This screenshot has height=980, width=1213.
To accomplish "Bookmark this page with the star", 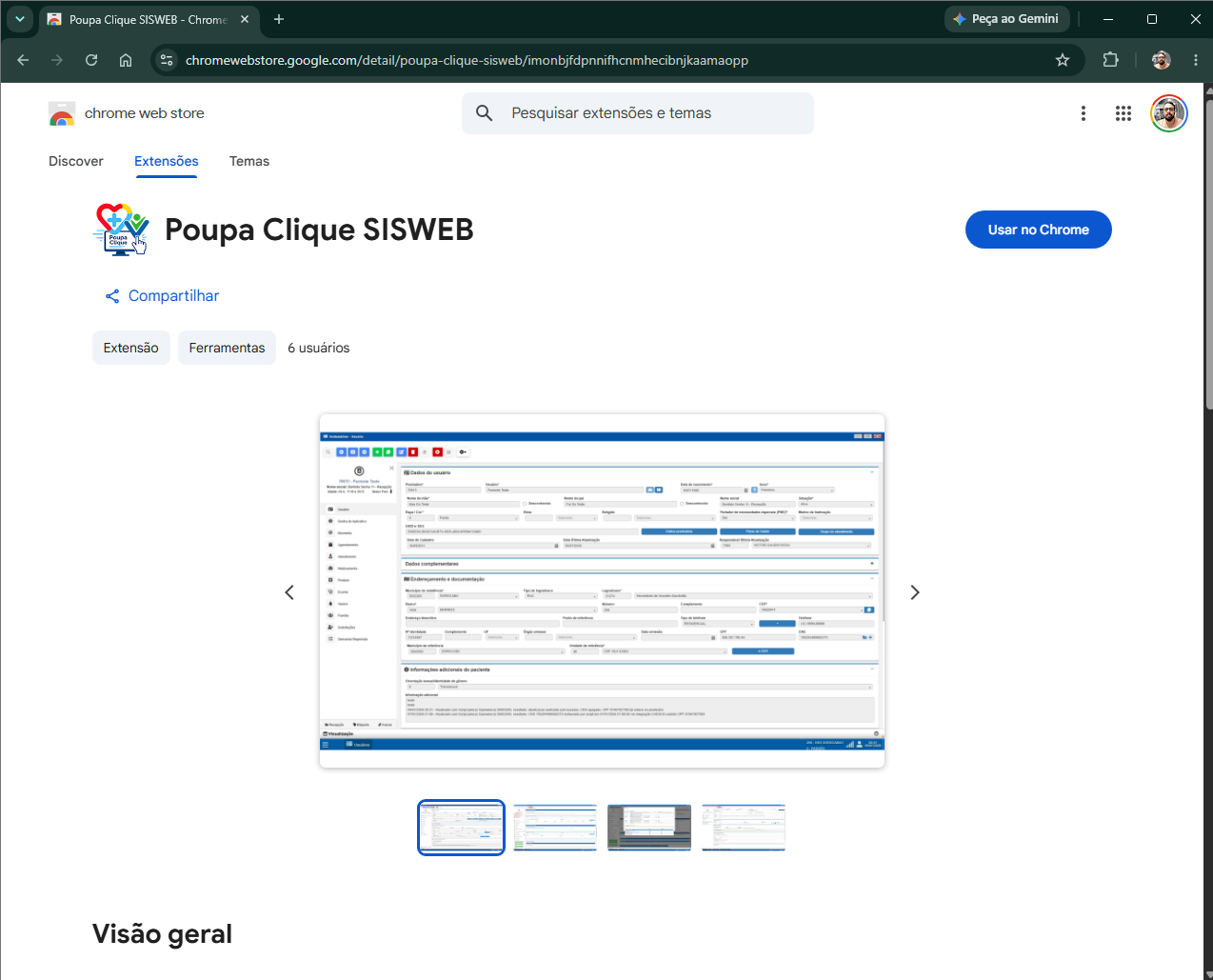I will coord(1063,60).
